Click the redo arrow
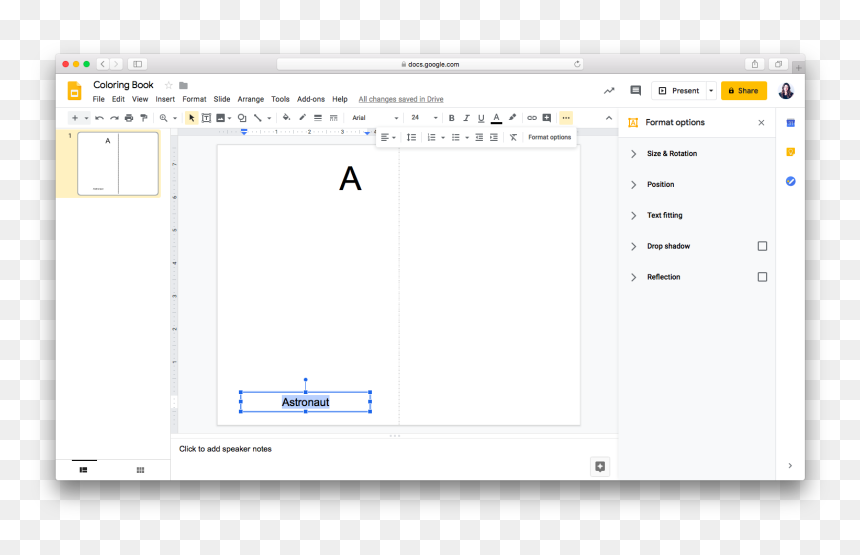Screen dimensions: 860x555 coord(114,118)
